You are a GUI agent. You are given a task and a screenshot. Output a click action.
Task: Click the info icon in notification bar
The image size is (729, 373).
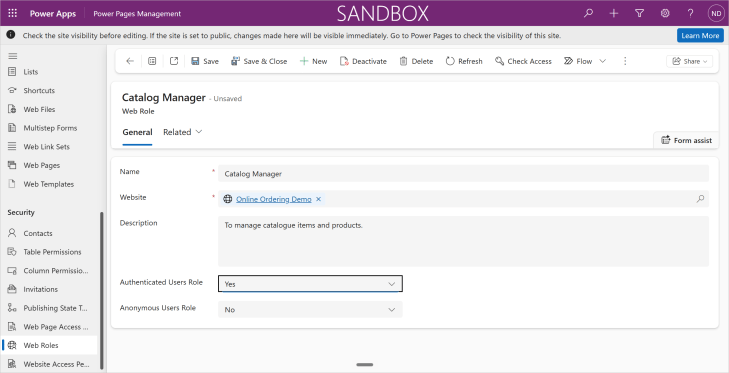click(10, 35)
